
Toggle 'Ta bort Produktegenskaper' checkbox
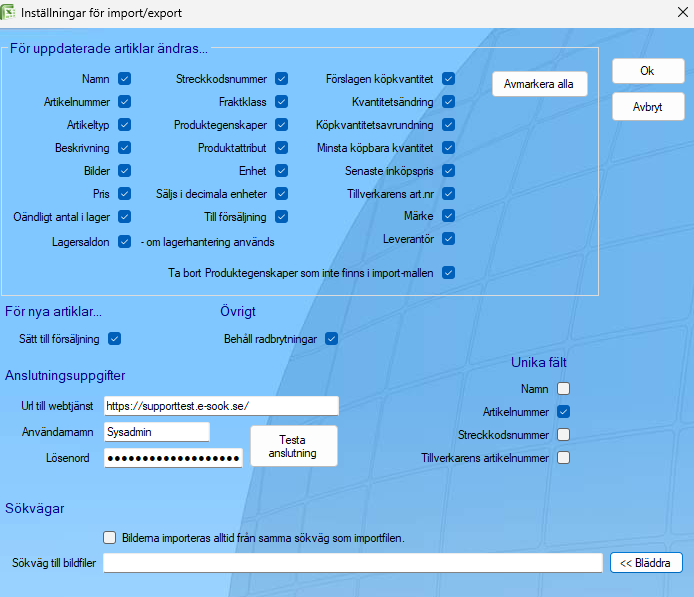(x=448, y=273)
